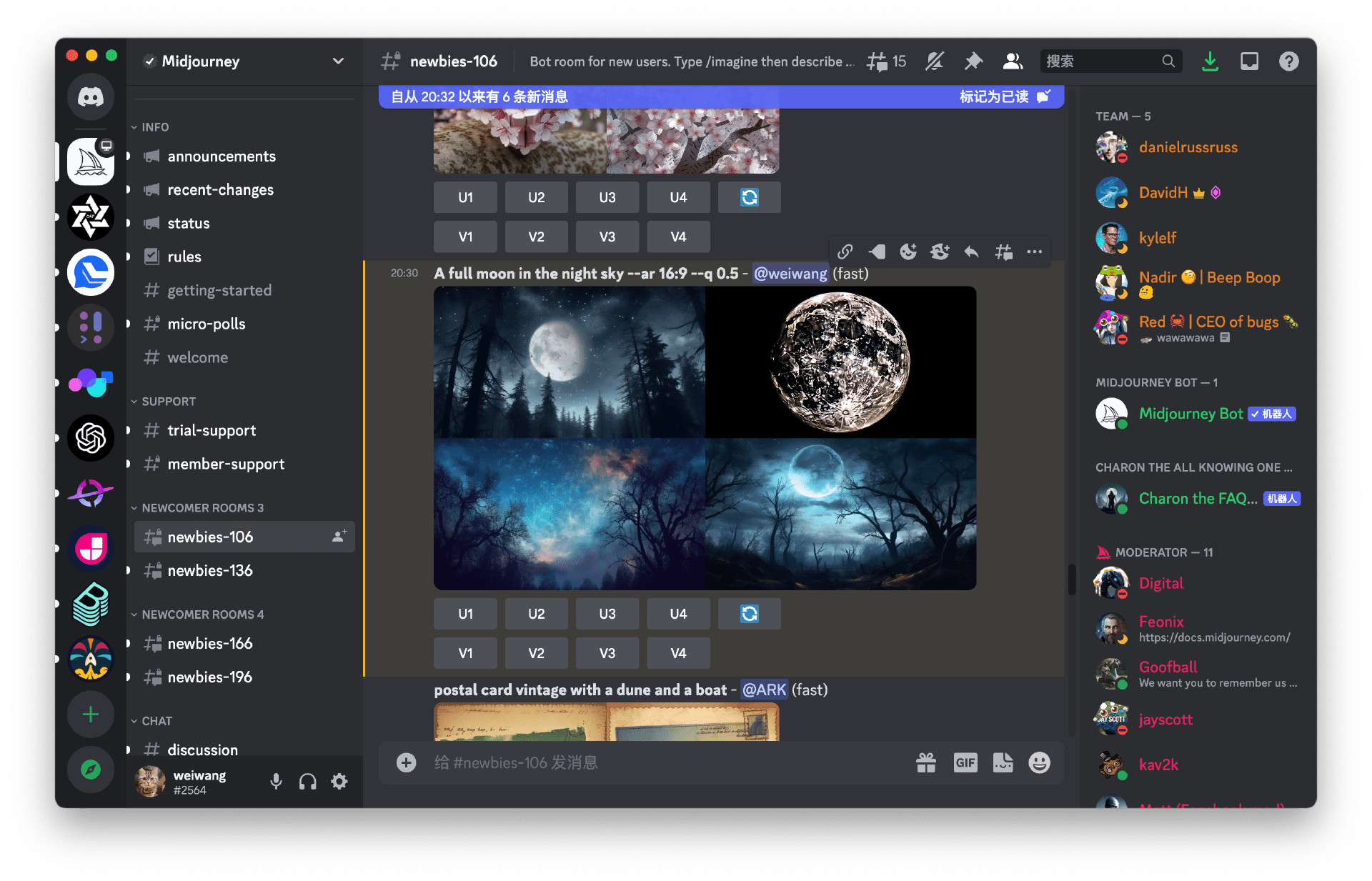Toggle headphones deafen

(307, 782)
